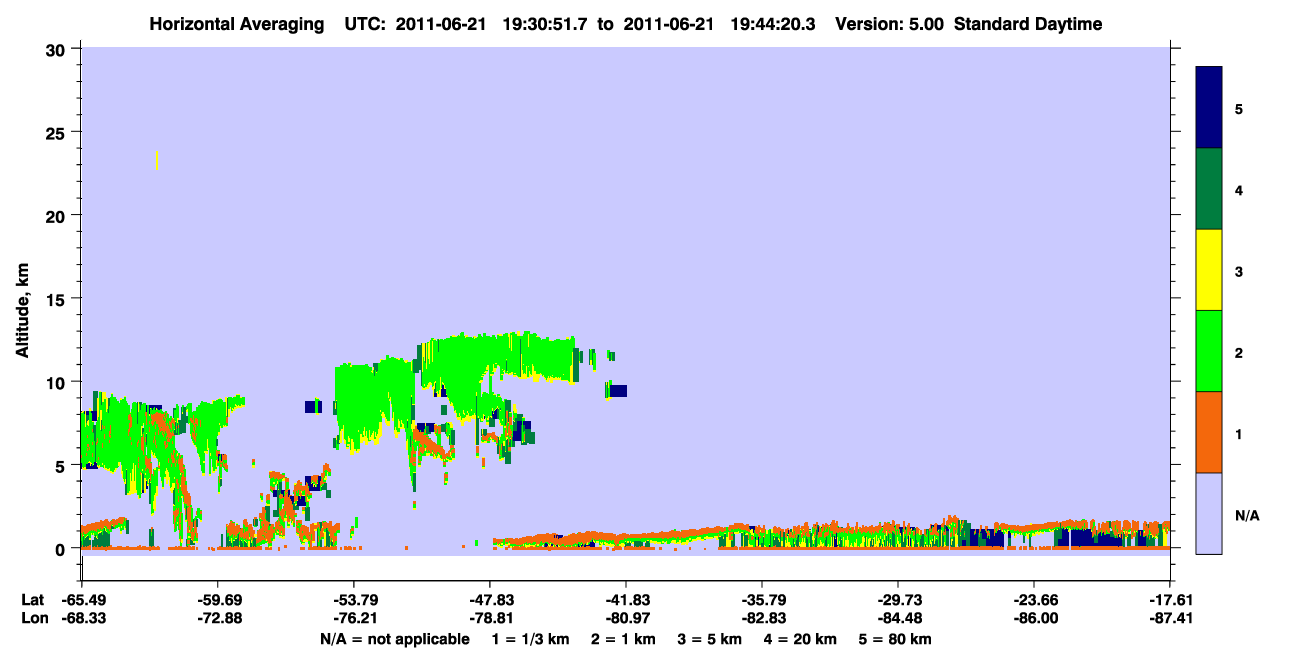1300x667 pixels.
Task: Click the dark green level 4 color swatch
Action: coord(1209,189)
